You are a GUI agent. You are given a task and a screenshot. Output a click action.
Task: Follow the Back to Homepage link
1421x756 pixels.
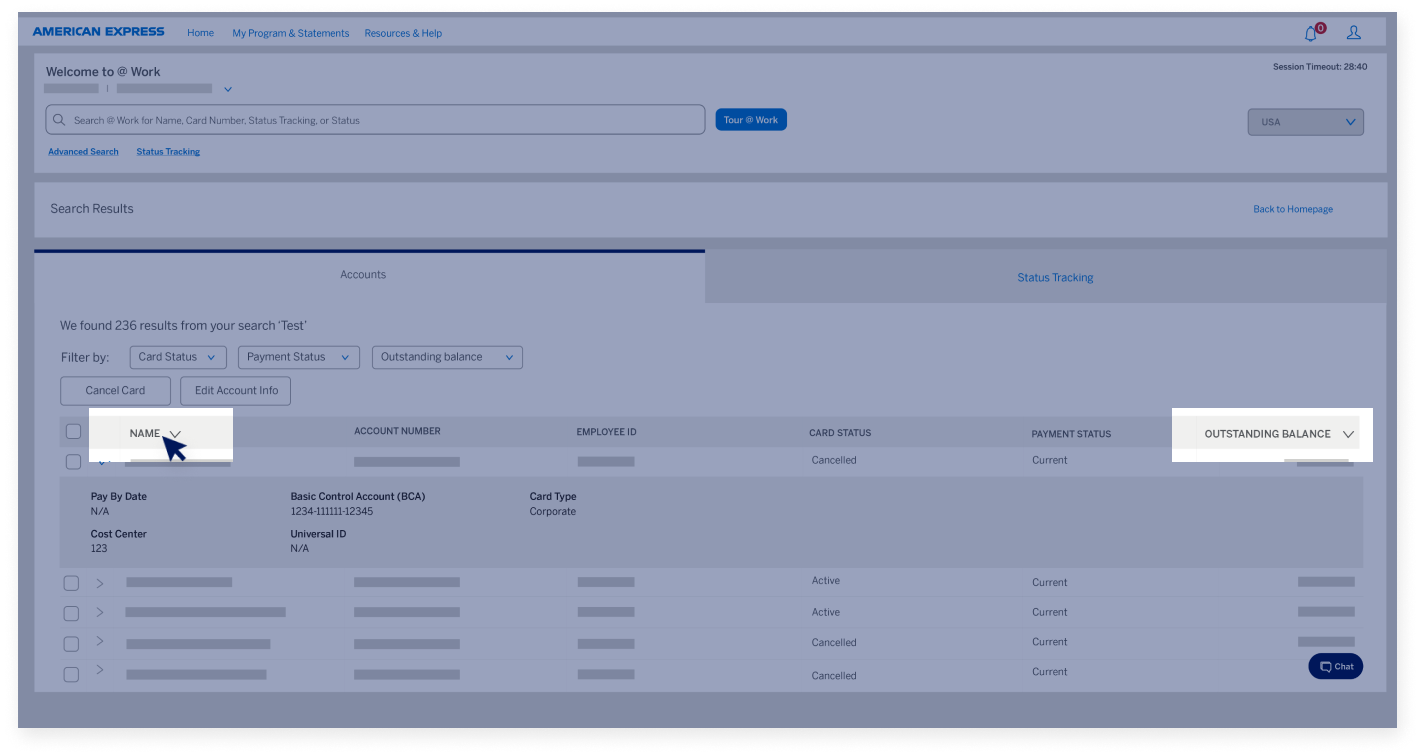pos(1293,209)
